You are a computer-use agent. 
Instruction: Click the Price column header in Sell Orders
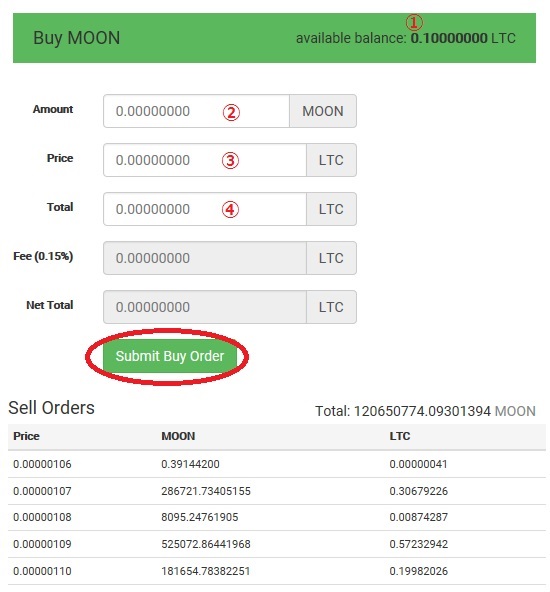click(x=26, y=436)
